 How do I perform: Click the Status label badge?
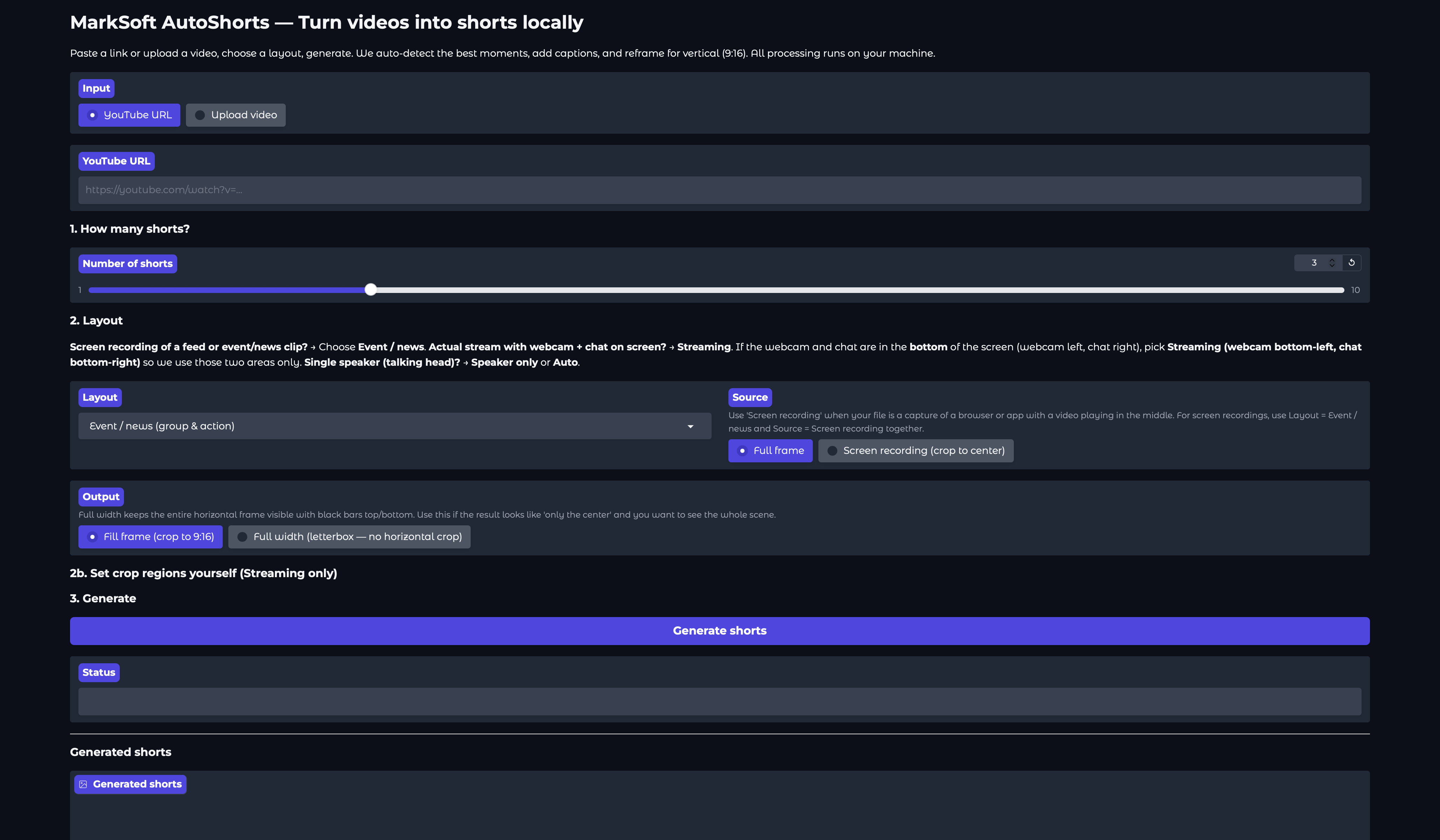pyautogui.click(x=99, y=673)
